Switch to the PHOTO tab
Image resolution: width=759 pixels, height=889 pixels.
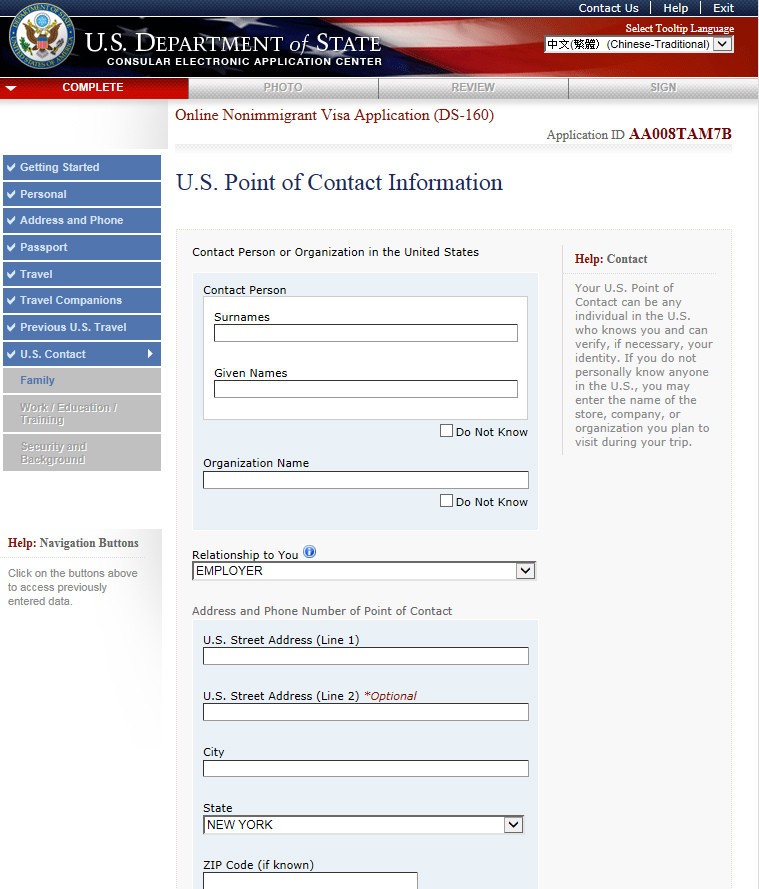click(283, 88)
